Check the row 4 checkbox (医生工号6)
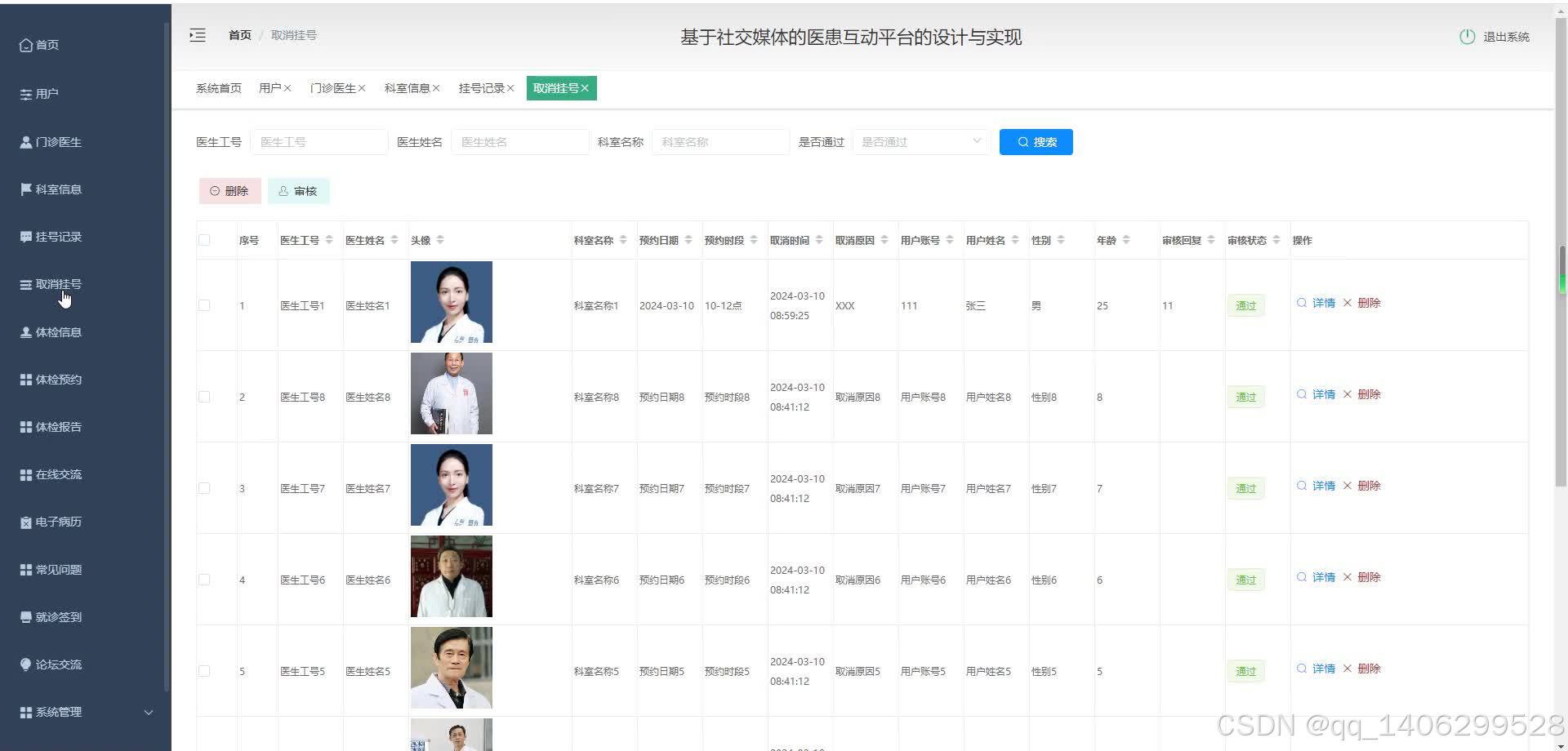The width and height of the screenshot is (1568, 751). [204, 580]
